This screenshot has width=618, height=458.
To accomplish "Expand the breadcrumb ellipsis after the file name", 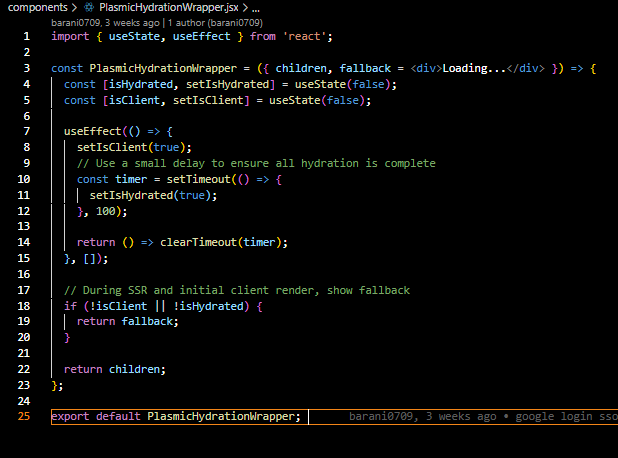I will (x=255, y=7).
